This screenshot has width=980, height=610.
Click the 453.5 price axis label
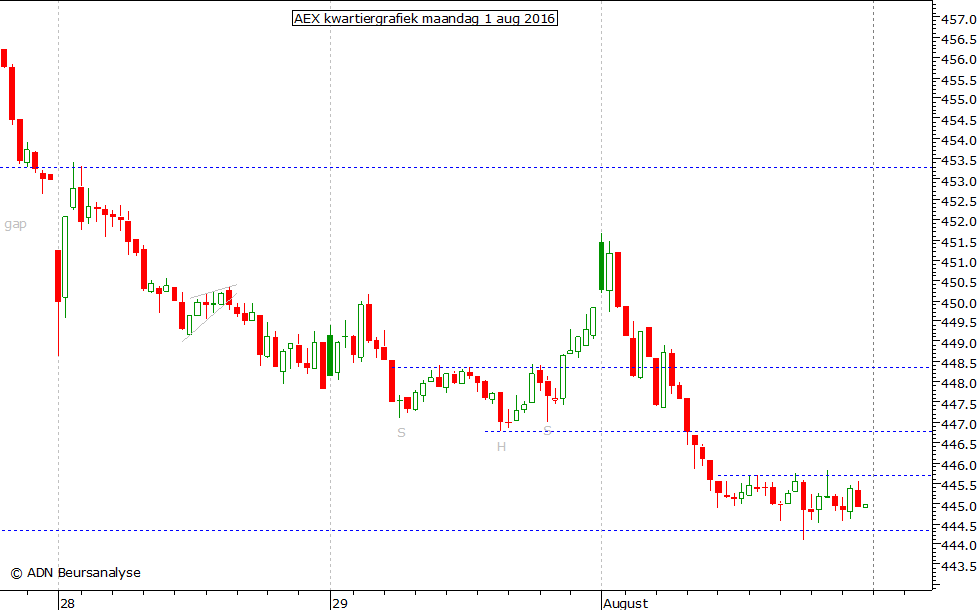(x=958, y=161)
